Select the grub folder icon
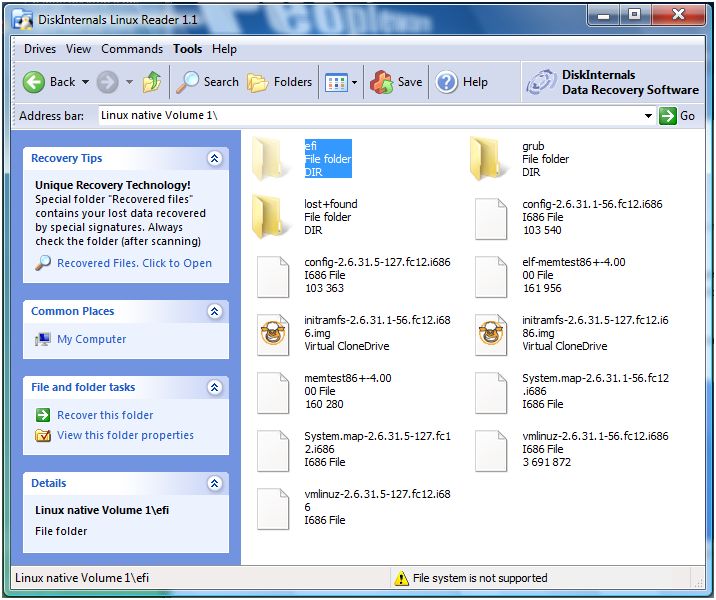This screenshot has height=600, width=716. (x=488, y=158)
